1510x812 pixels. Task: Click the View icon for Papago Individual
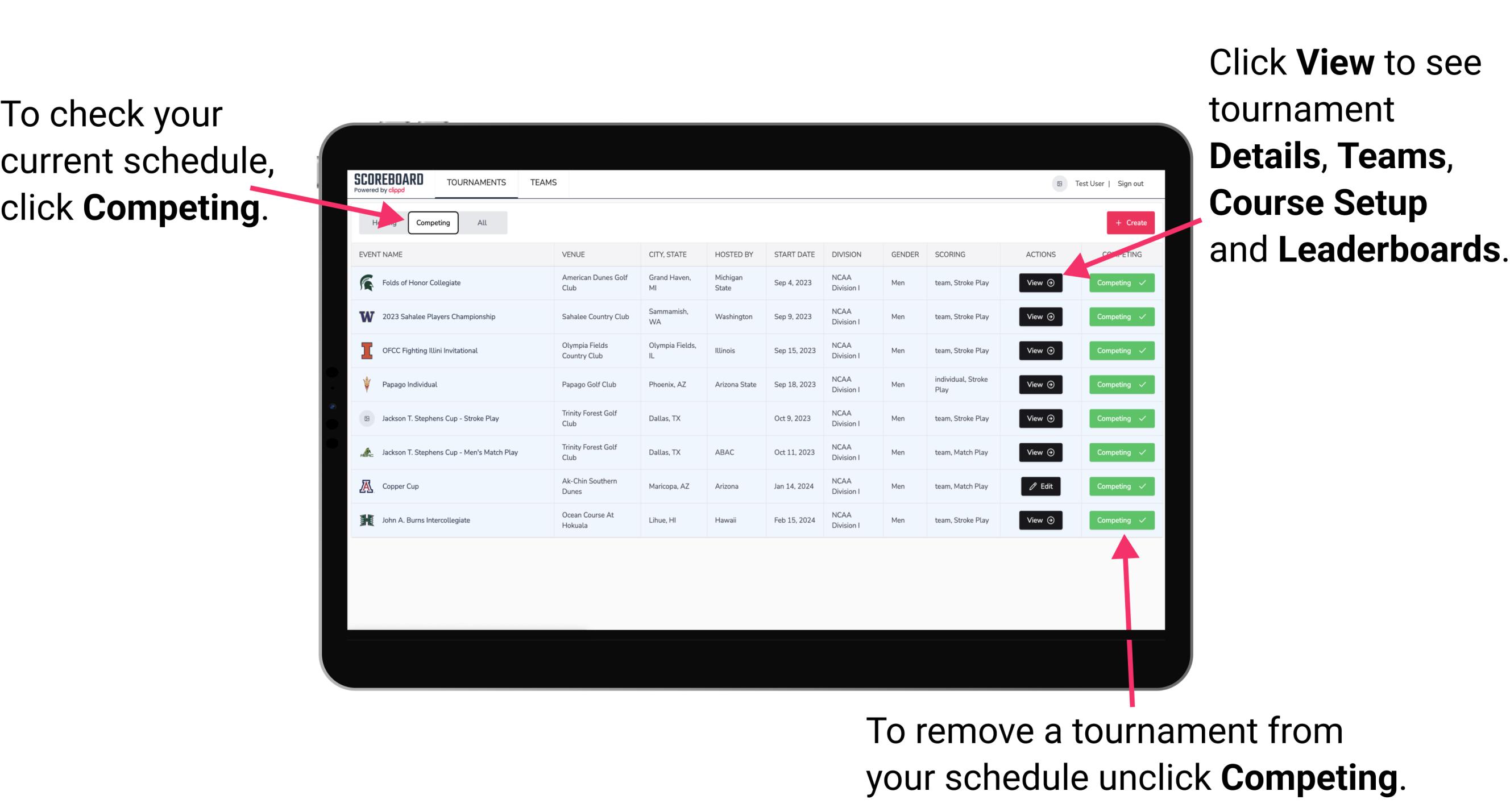coord(1041,384)
